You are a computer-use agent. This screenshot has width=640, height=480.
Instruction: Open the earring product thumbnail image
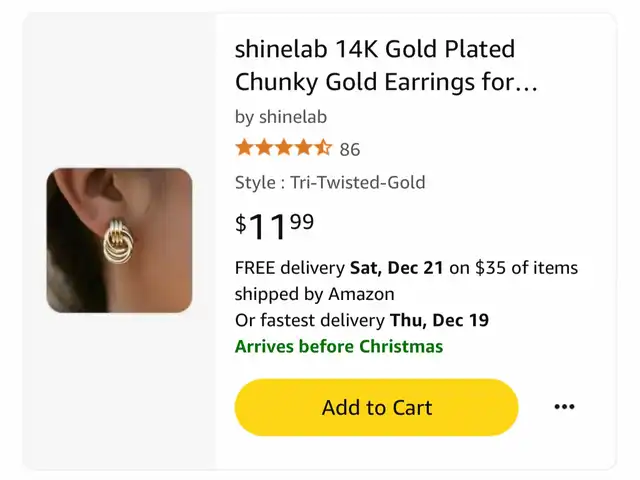(119, 240)
